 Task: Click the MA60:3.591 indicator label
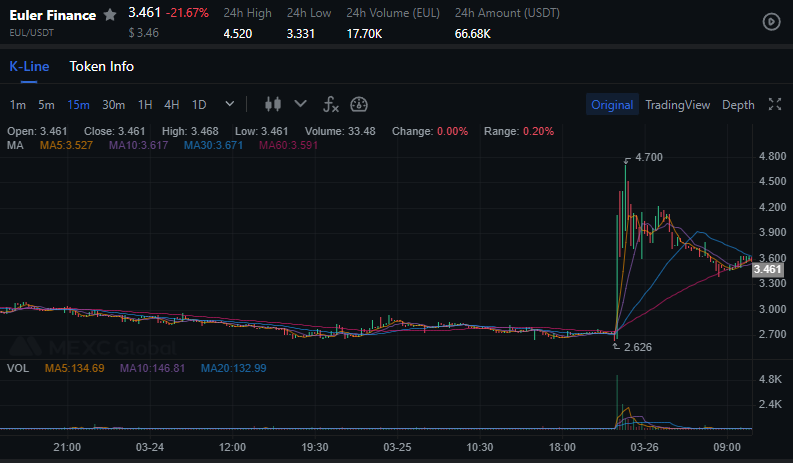[x=288, y=146]
